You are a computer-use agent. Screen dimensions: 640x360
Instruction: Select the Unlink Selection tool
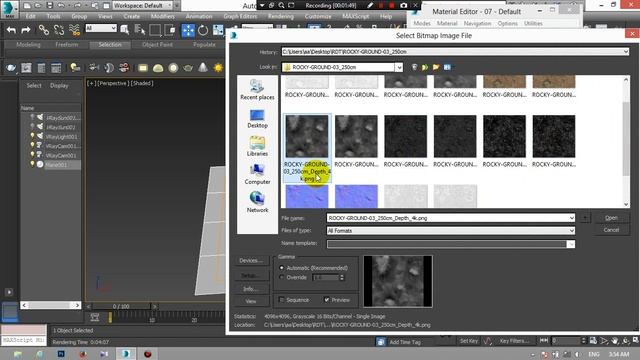pos(59,30)
